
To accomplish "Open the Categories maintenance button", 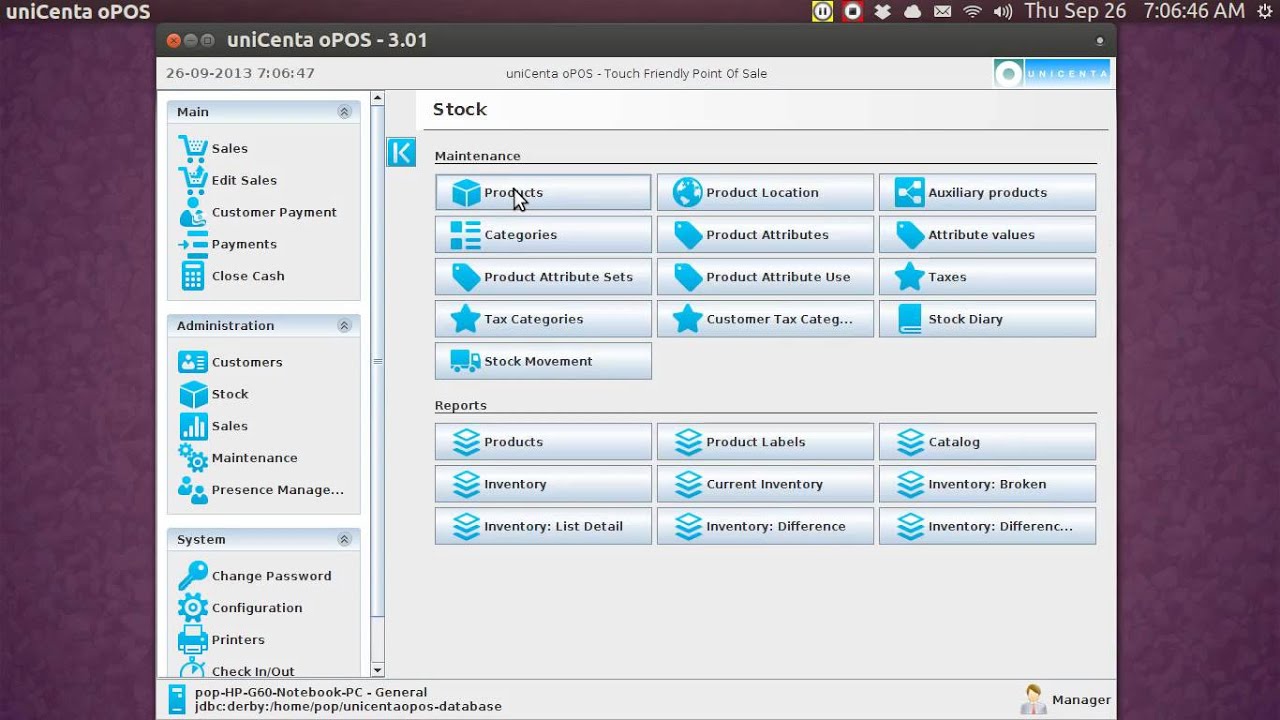I will (543, 235).
